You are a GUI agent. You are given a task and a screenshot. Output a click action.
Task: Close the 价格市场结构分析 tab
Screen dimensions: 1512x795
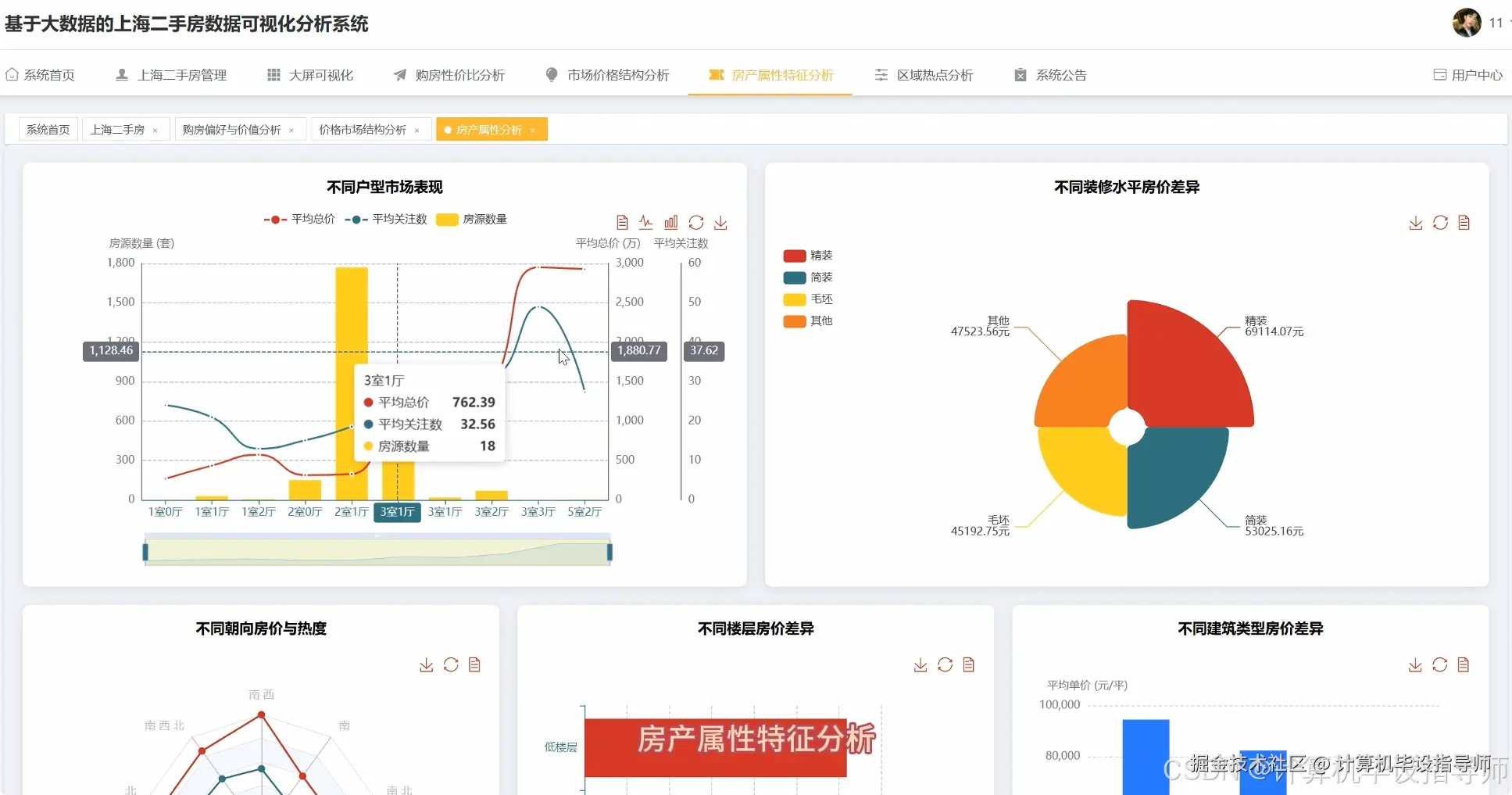pos(418,129)
